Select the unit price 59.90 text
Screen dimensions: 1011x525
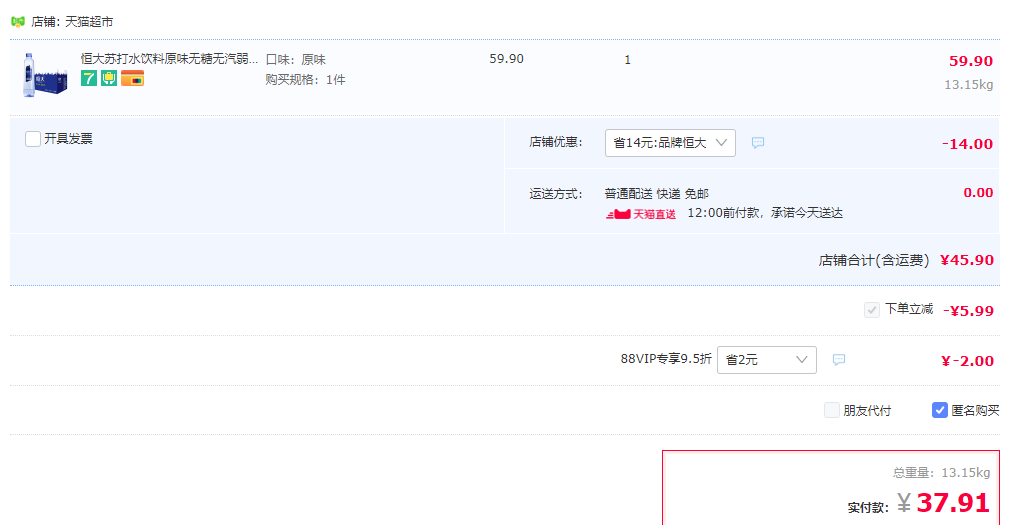coord(506,59)
